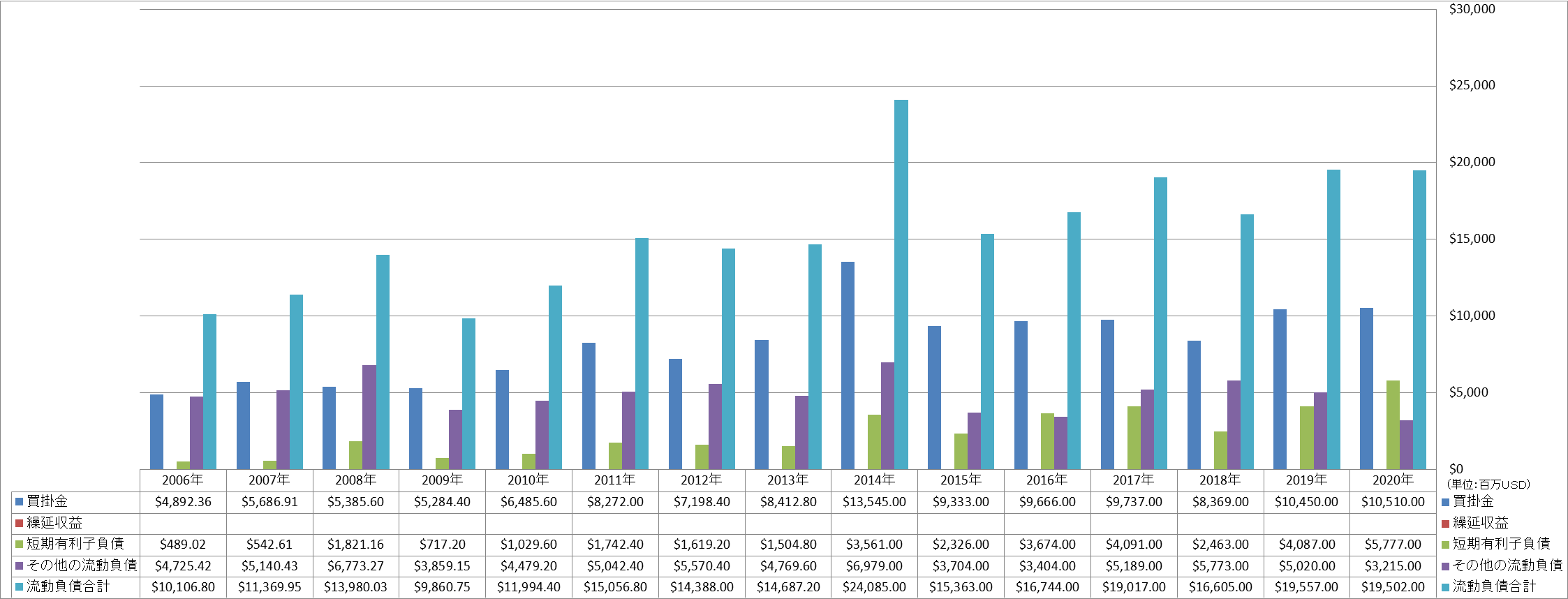1568x599 pixels.
Task: Click the $16,605.00 cell
Action: (1220, 587)
